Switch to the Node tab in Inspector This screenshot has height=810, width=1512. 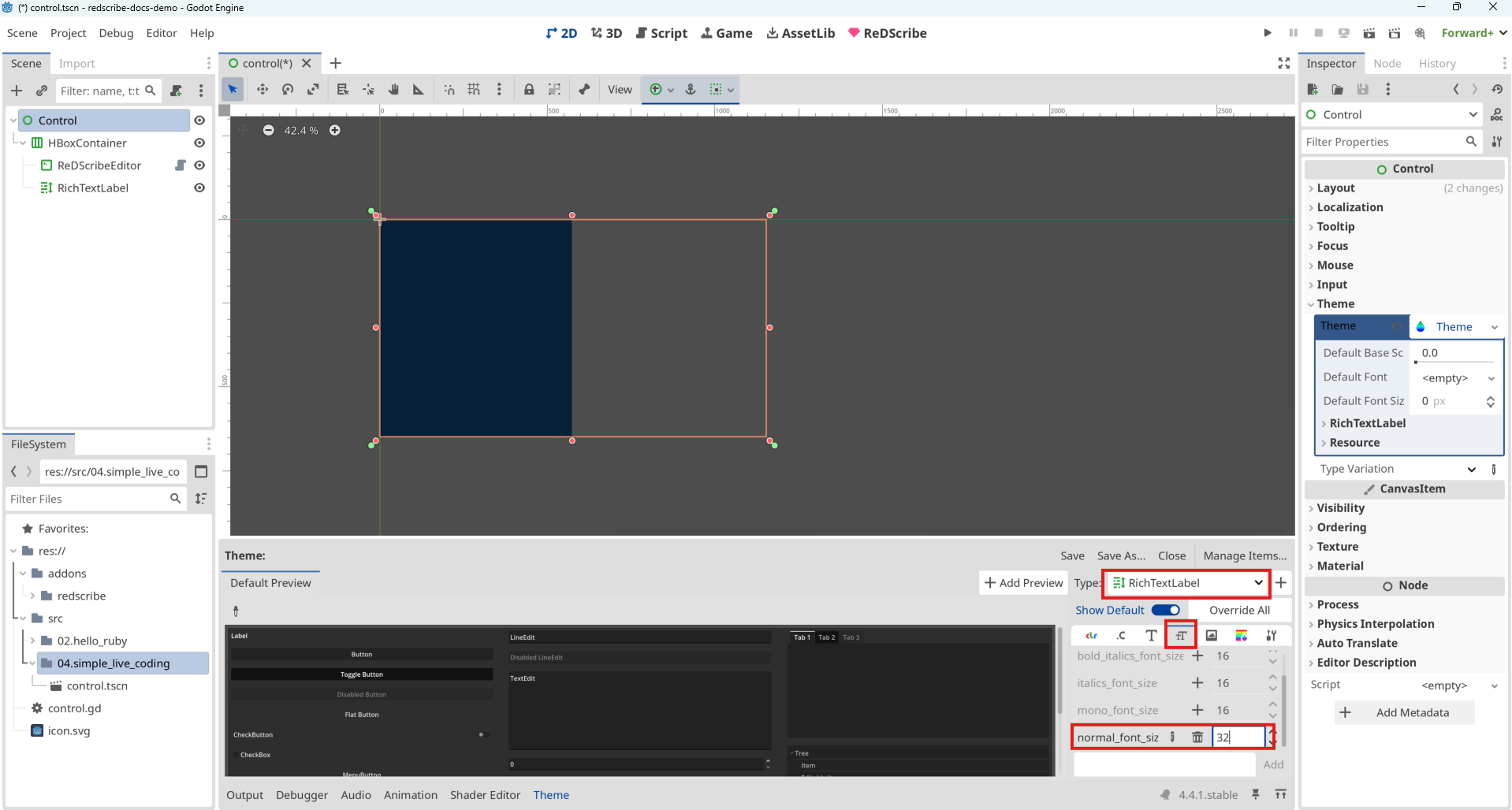1387,63
